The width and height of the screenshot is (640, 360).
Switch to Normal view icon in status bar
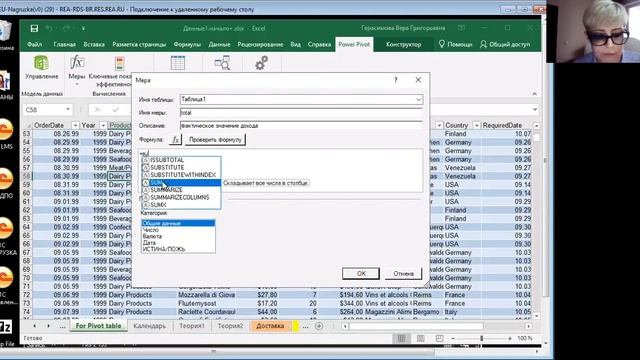401,338
